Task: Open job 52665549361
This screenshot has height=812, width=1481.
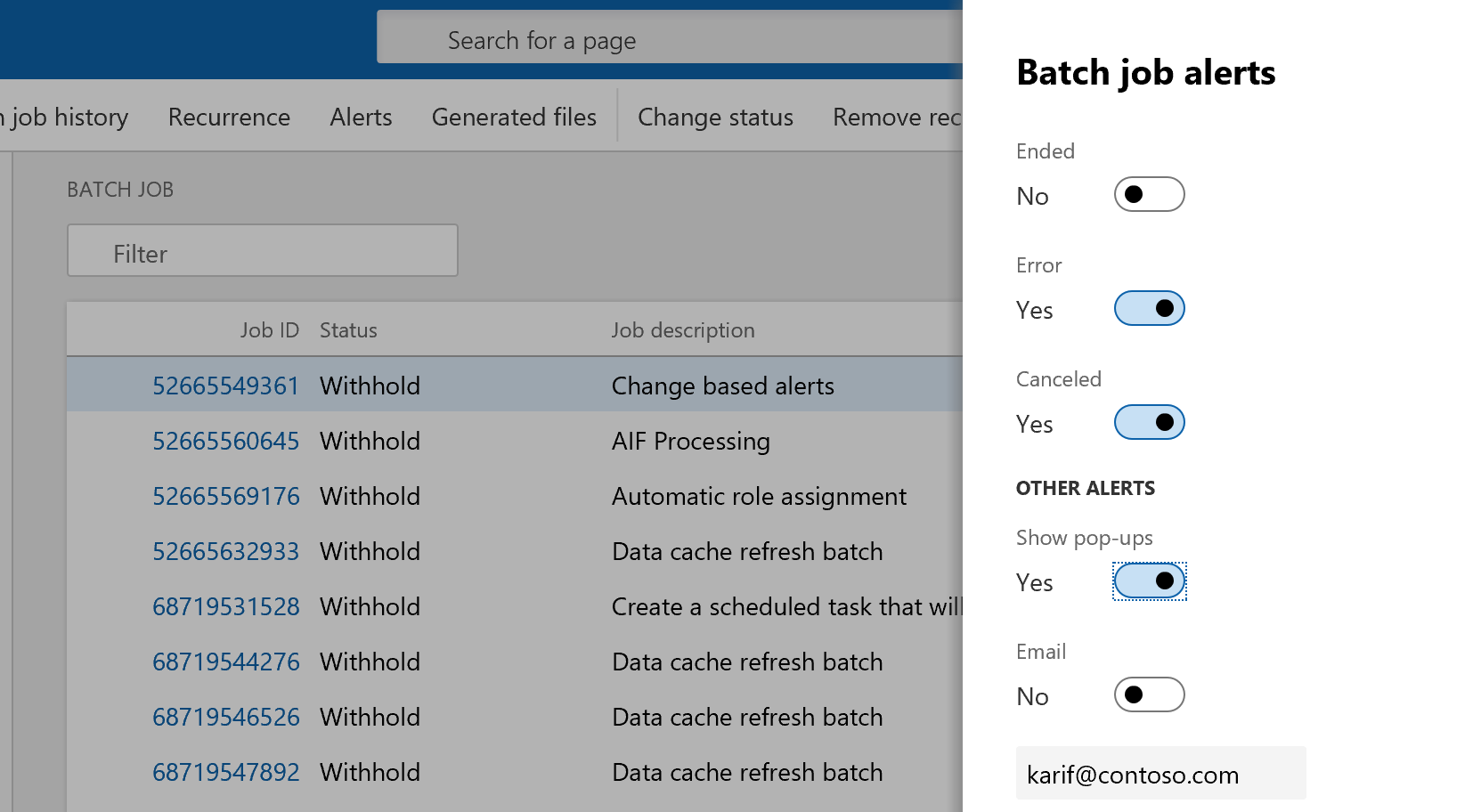Action: (x=226, y=386)
